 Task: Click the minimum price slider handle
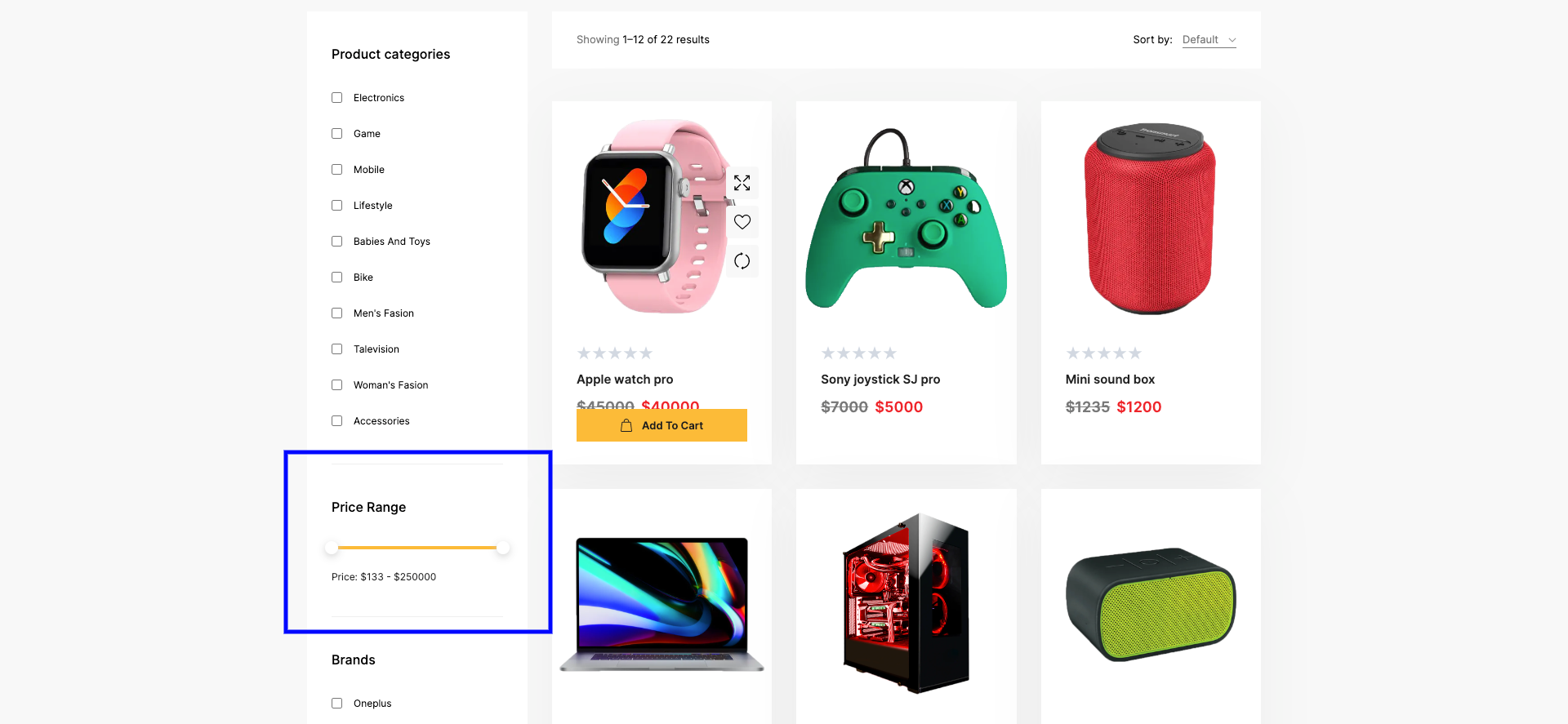pos(332,548)
